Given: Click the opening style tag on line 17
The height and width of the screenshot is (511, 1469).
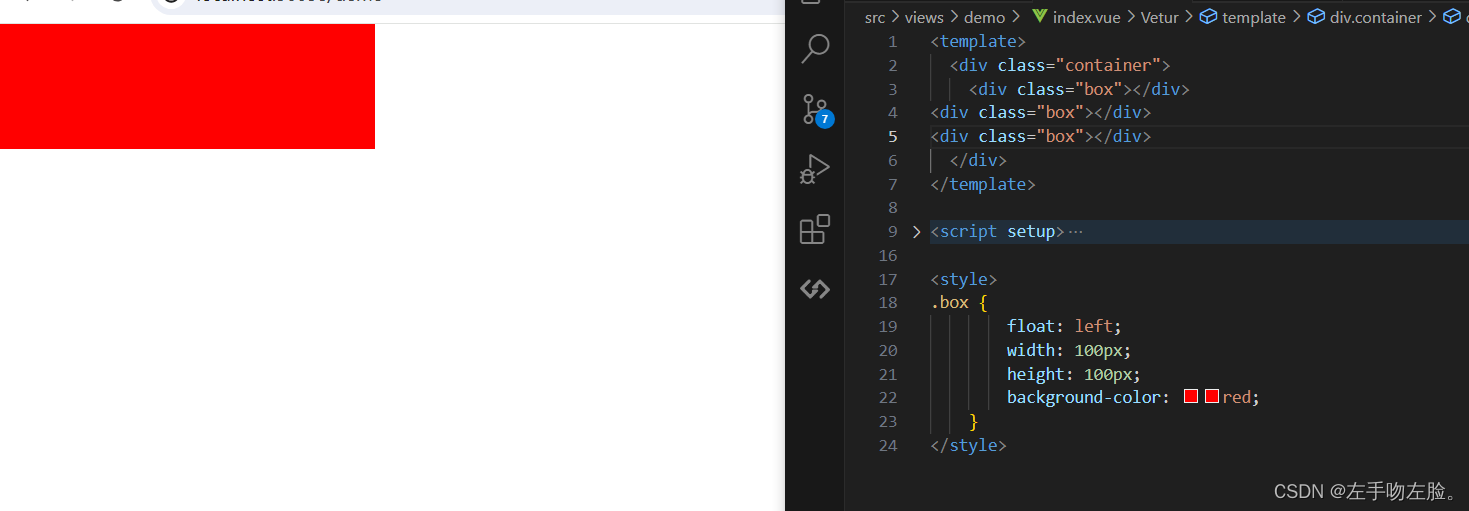Looking at the screenshot, I should 963,280.
